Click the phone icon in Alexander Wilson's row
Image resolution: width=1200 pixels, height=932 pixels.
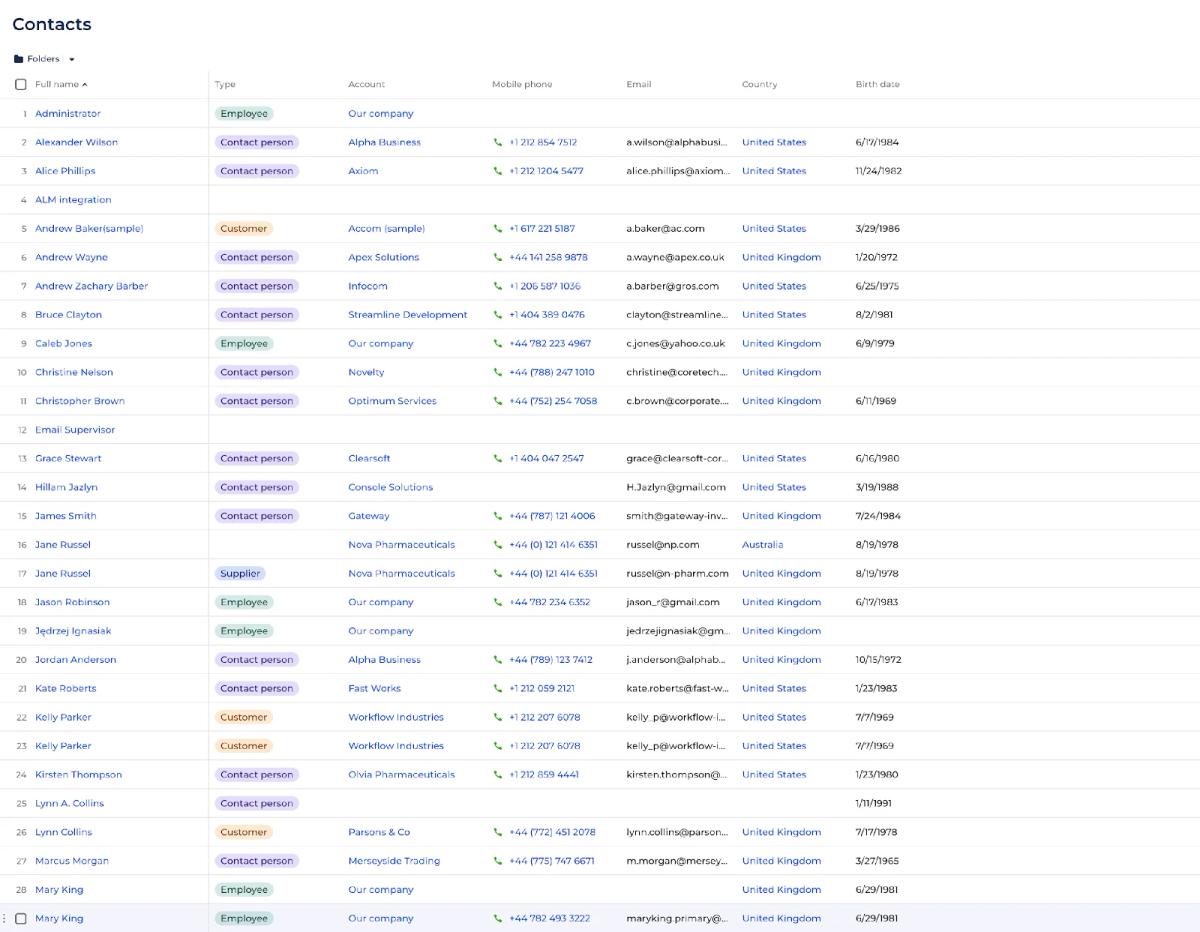[498, 142]
